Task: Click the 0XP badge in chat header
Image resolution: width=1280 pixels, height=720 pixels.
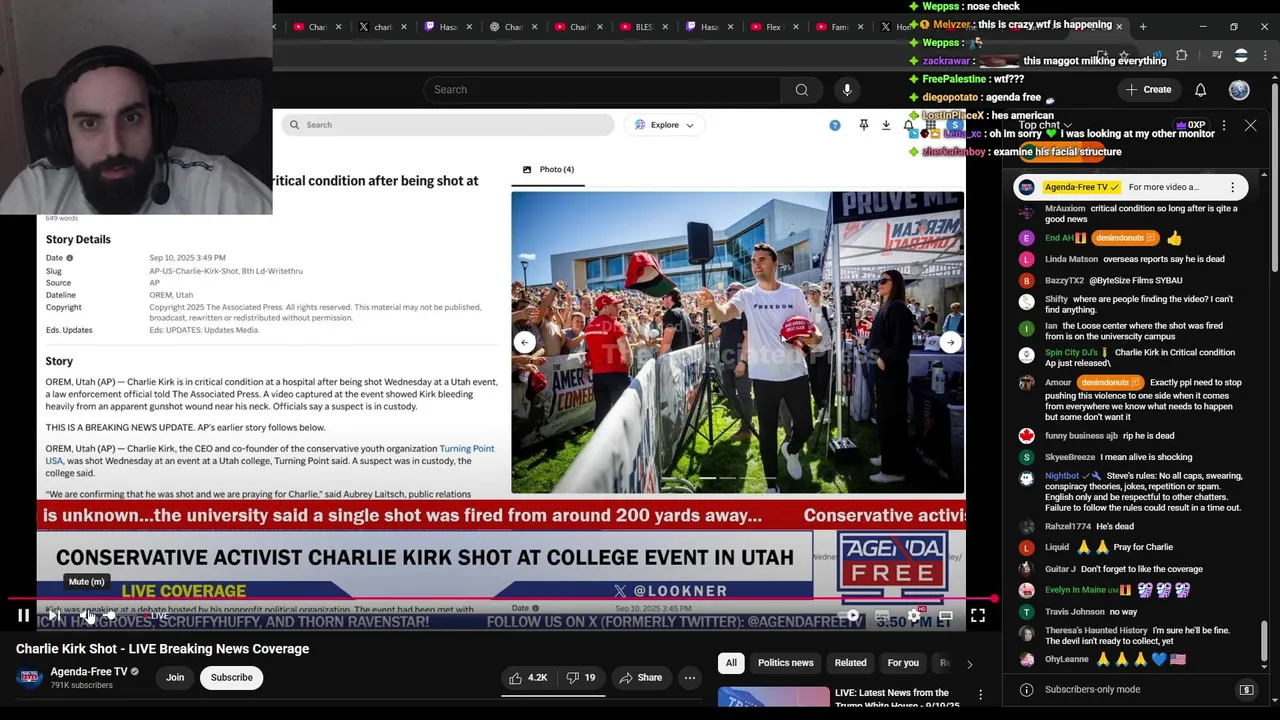Action: [1190, 125]
